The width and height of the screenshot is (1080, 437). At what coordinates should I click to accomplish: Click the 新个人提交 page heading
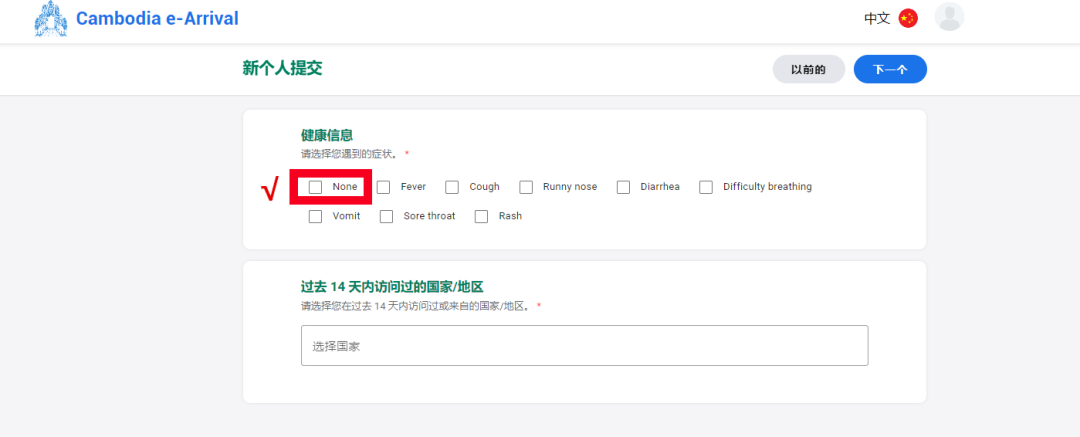(282, 68)
